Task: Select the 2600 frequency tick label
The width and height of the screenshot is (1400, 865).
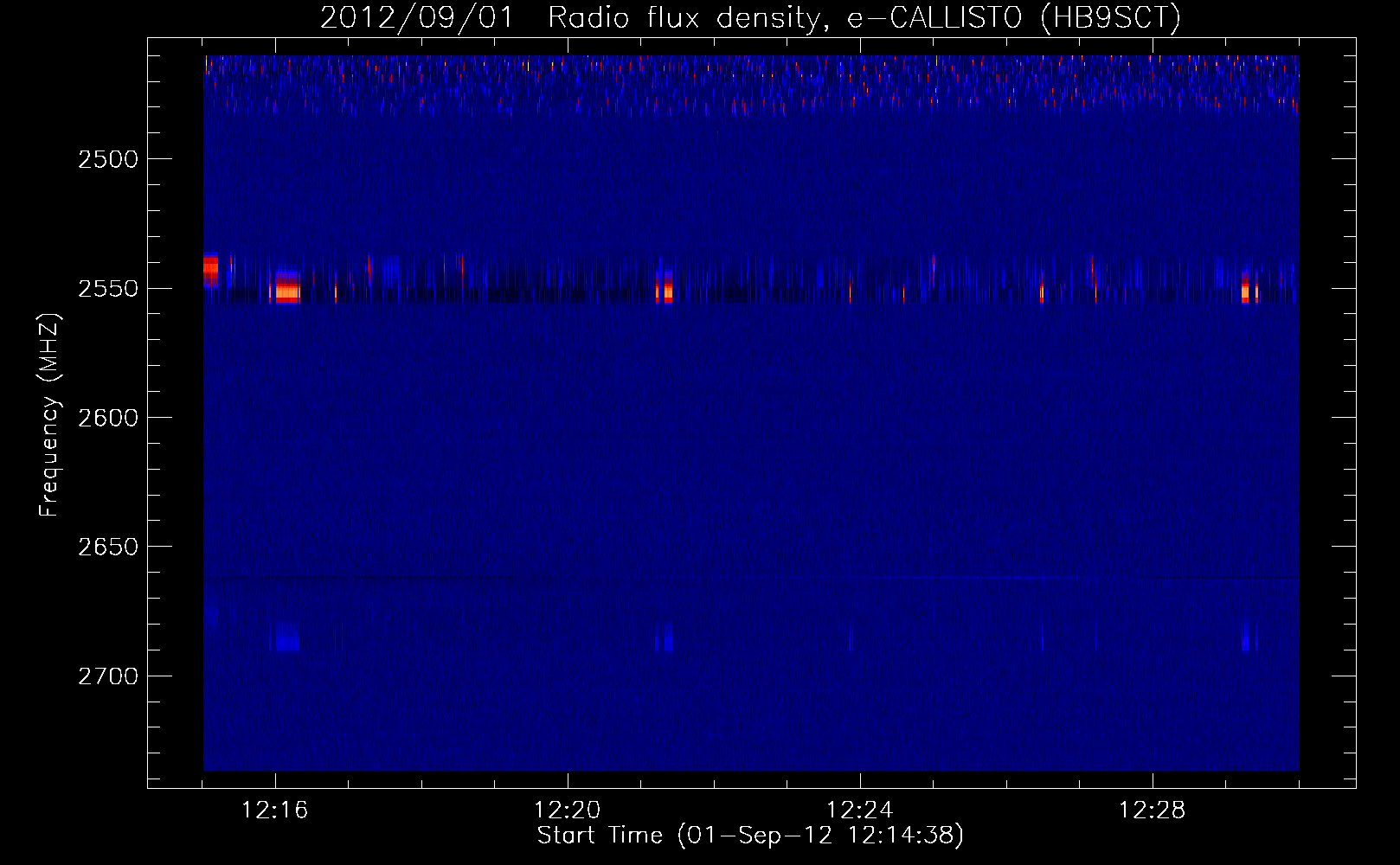Action: (x=108, y=418)
